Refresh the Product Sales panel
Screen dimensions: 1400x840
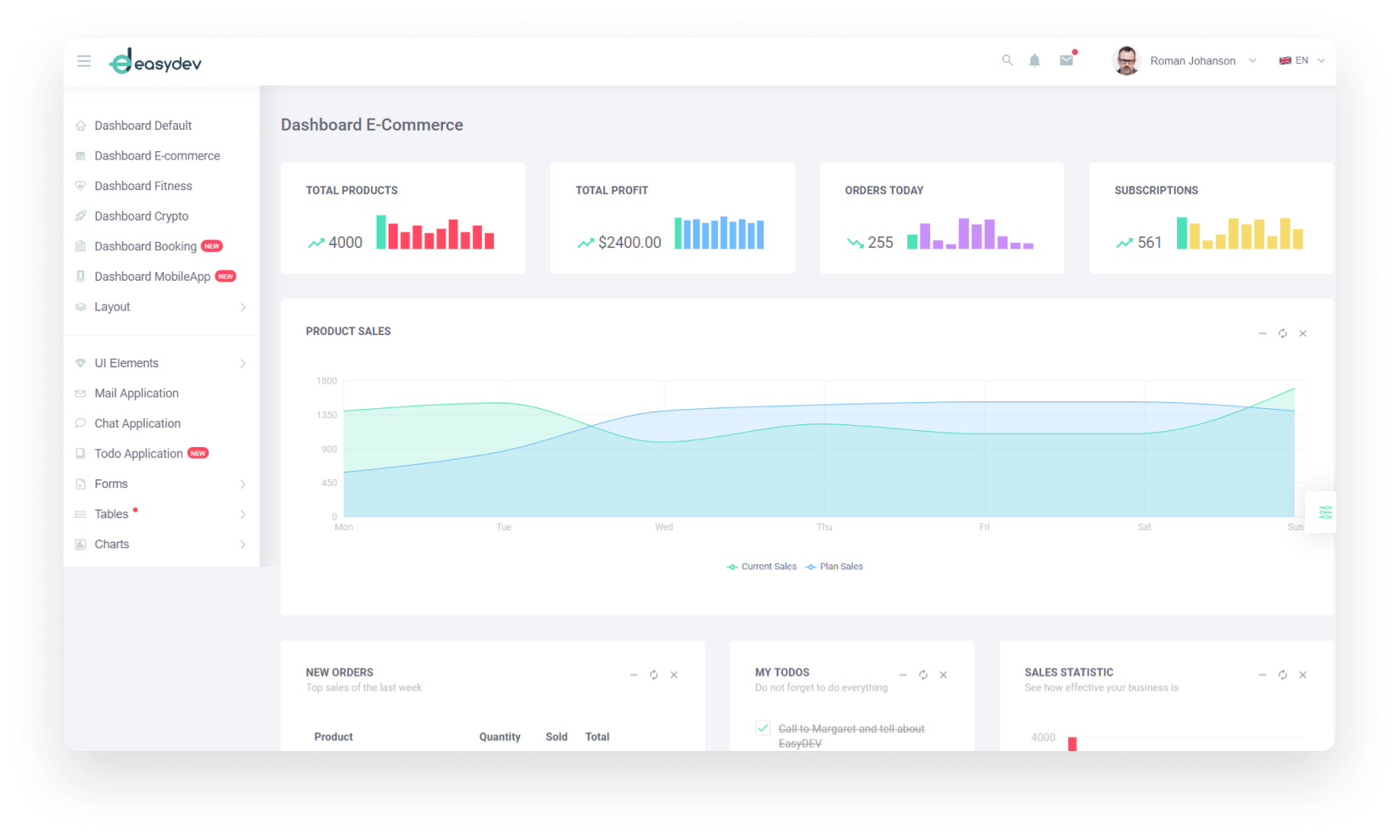click(x=1283, y=333)
